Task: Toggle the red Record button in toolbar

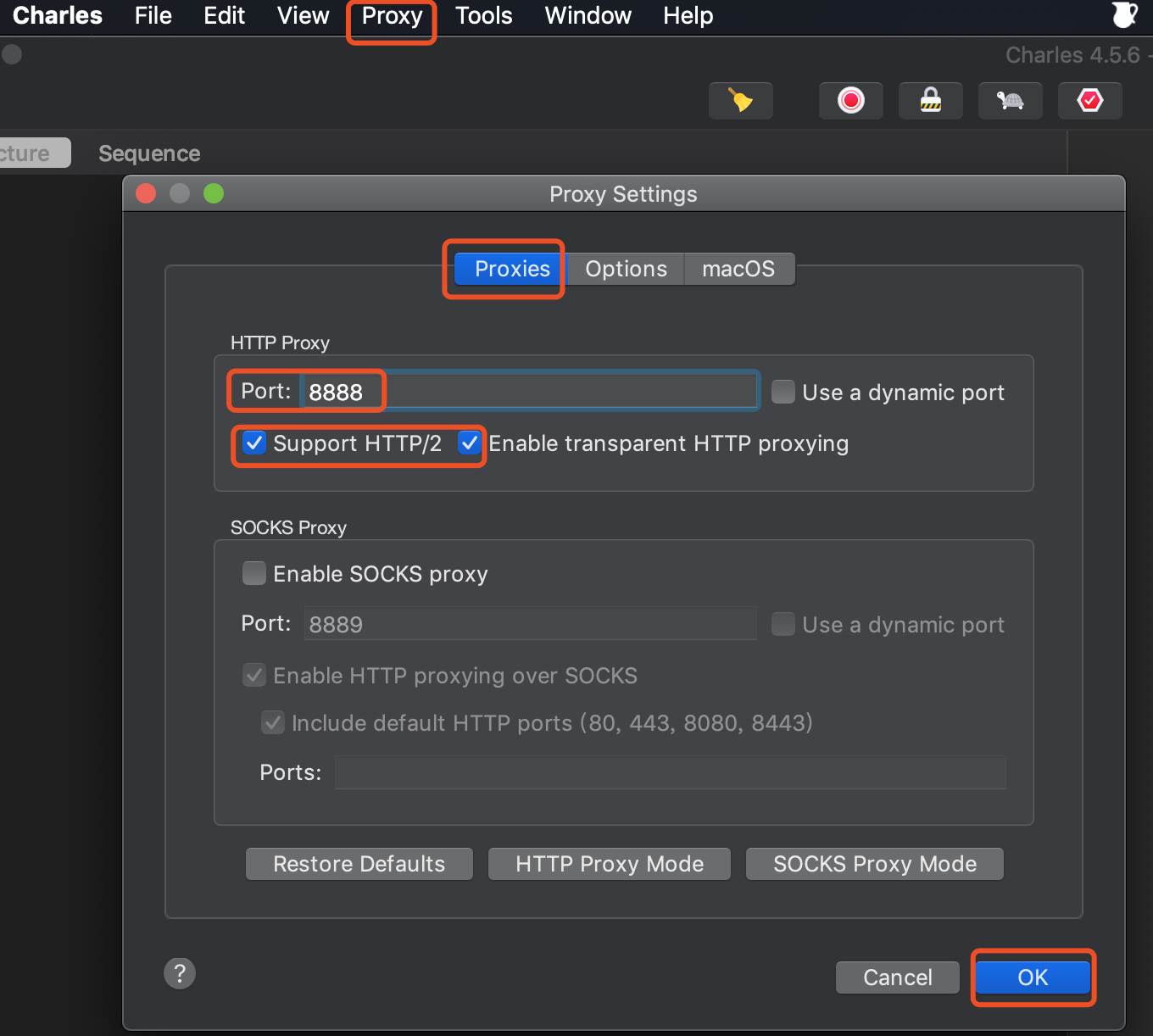Action: click(x=851, y=101)
